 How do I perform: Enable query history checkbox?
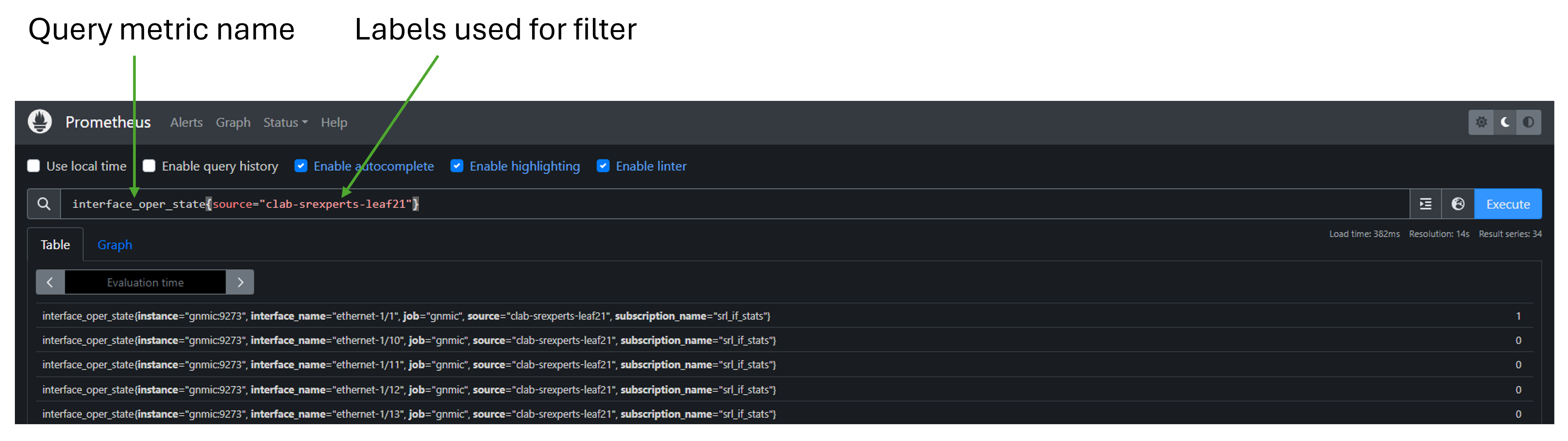149,166
